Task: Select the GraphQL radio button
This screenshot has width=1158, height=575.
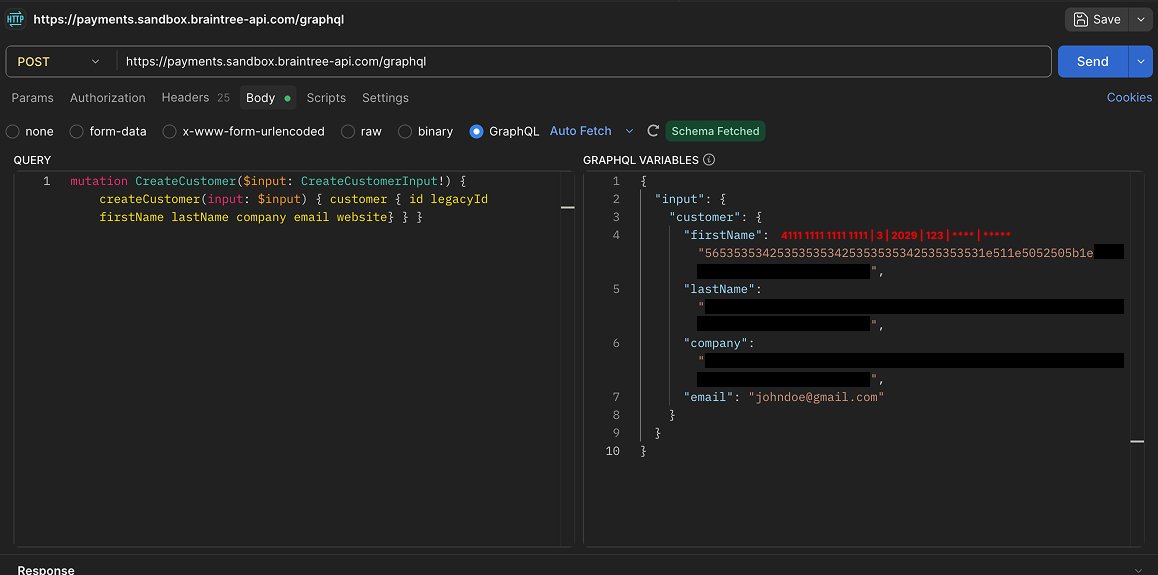Action: click(476, 131)
